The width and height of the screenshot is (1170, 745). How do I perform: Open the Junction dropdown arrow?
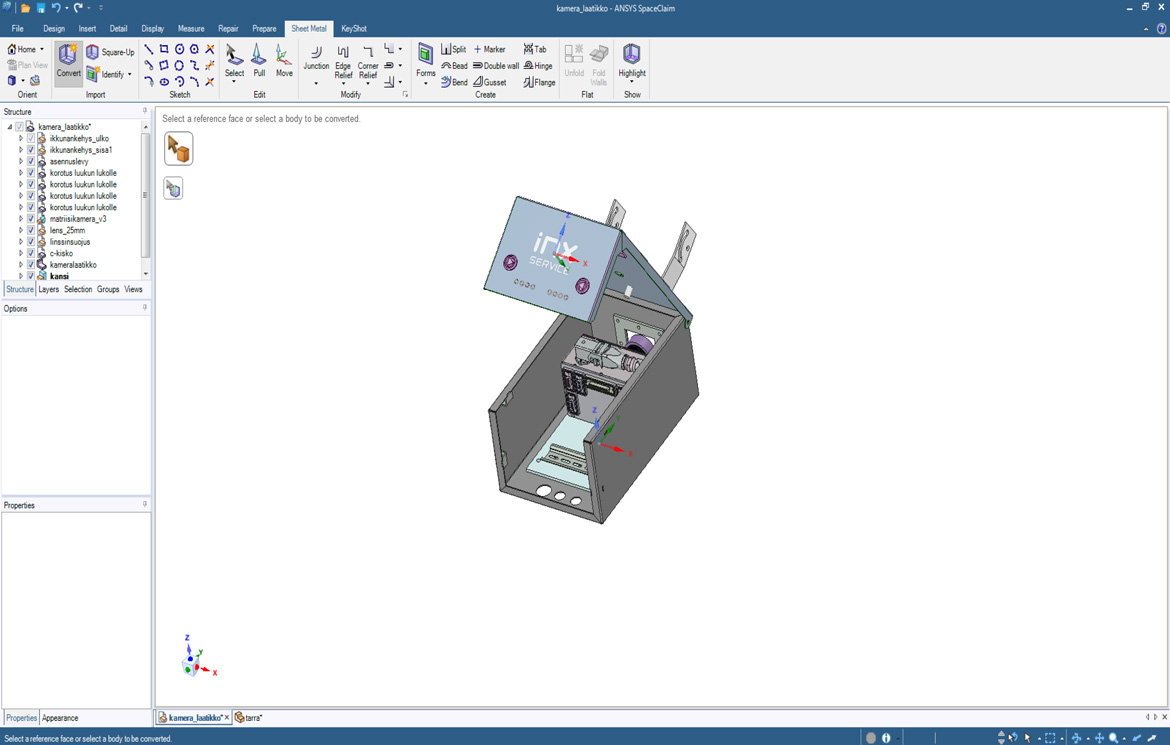pyautogui.click(x=316, y=83)
